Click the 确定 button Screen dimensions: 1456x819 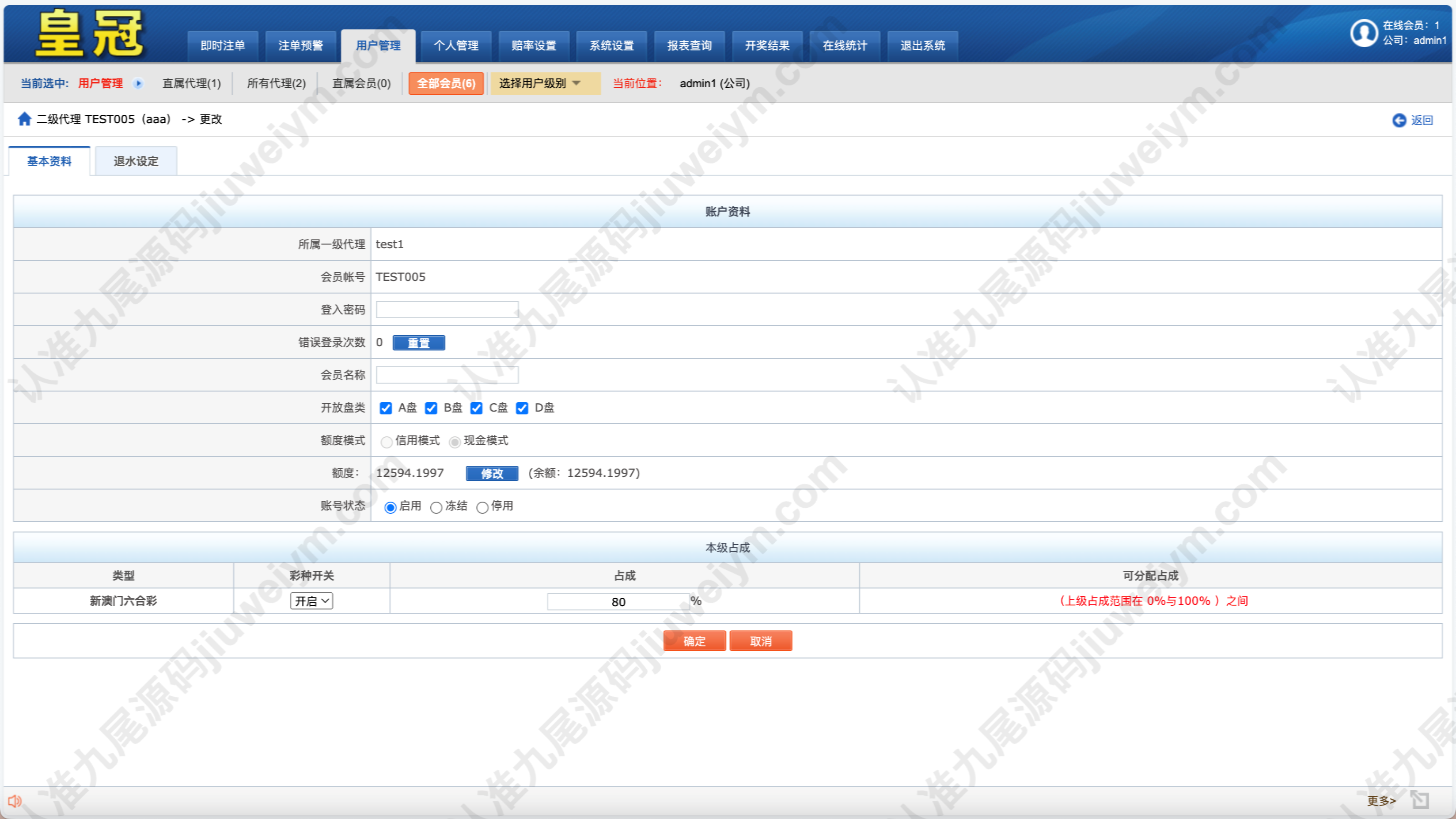coord(694,642)
